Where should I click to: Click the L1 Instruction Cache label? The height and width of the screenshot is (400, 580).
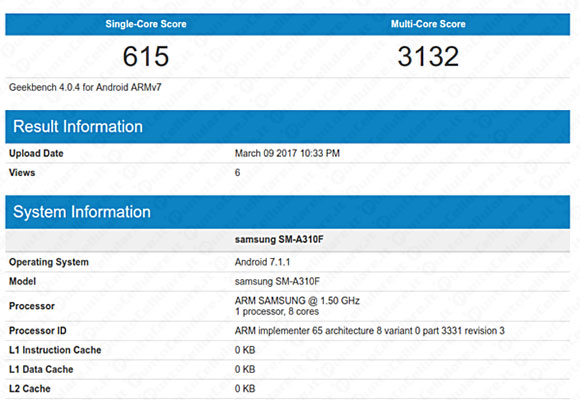(x=55, y=350)
